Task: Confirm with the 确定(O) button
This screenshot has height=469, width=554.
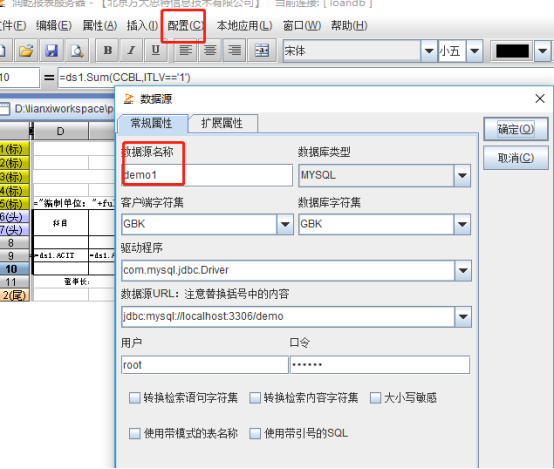Action: click(x=515, y=129)
